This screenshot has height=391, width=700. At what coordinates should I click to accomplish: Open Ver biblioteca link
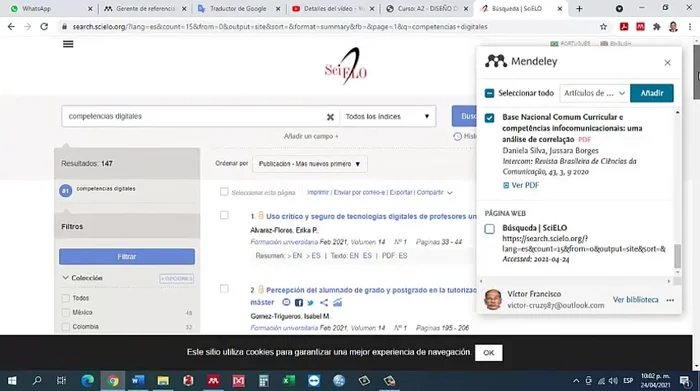(635, 299)
